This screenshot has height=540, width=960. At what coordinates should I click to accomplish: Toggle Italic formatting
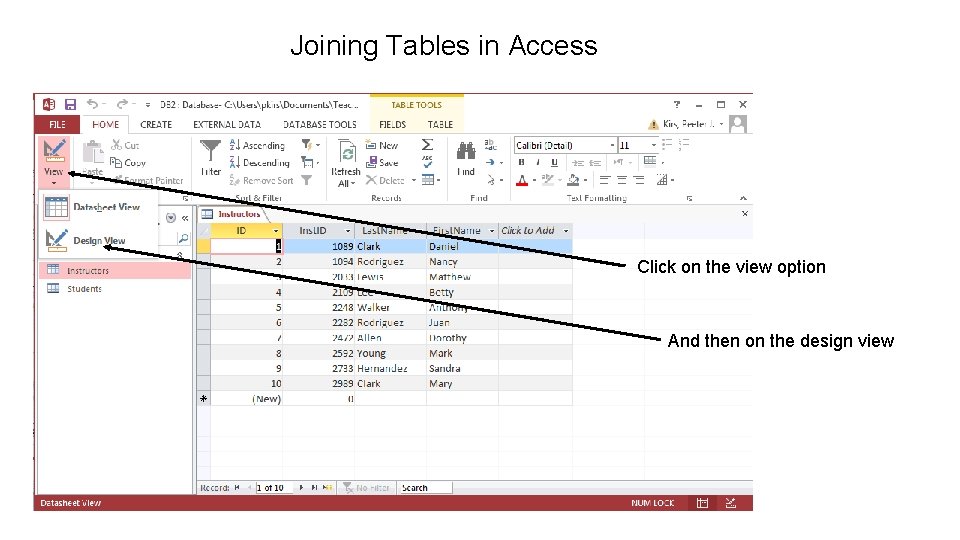coord(538,162)
